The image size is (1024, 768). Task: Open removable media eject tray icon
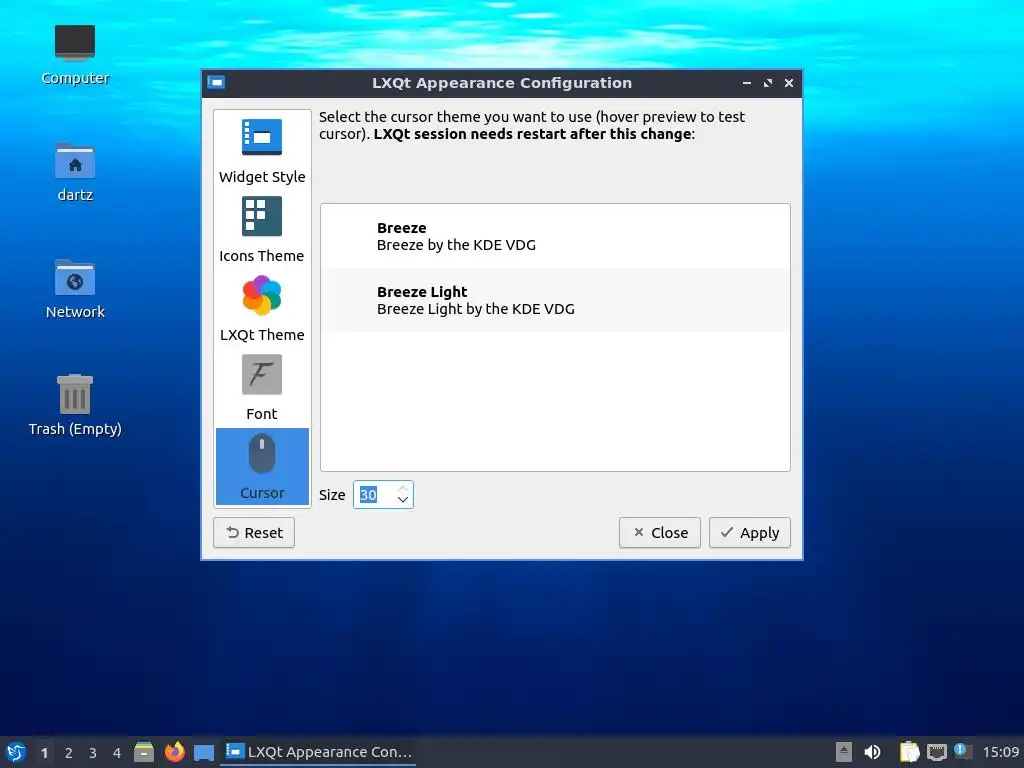coord(844,752)
